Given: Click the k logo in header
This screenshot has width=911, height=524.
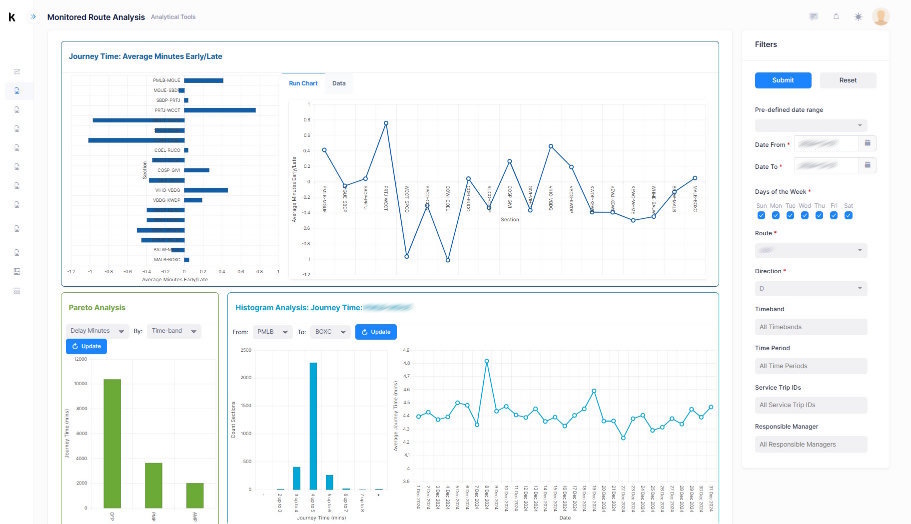Looking at the screenshot, I should 12,17.
